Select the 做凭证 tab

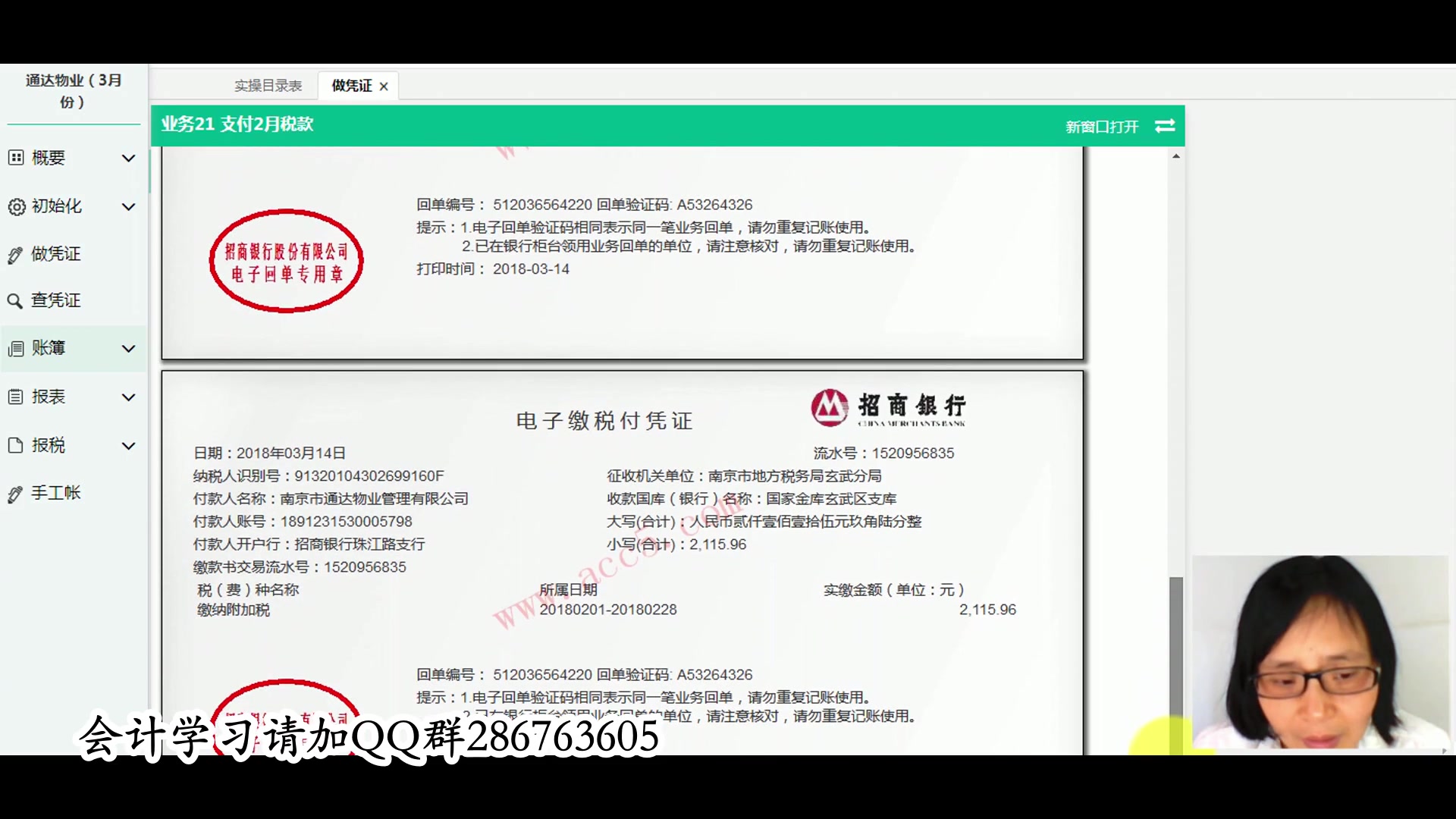click(x=350, y=85)
